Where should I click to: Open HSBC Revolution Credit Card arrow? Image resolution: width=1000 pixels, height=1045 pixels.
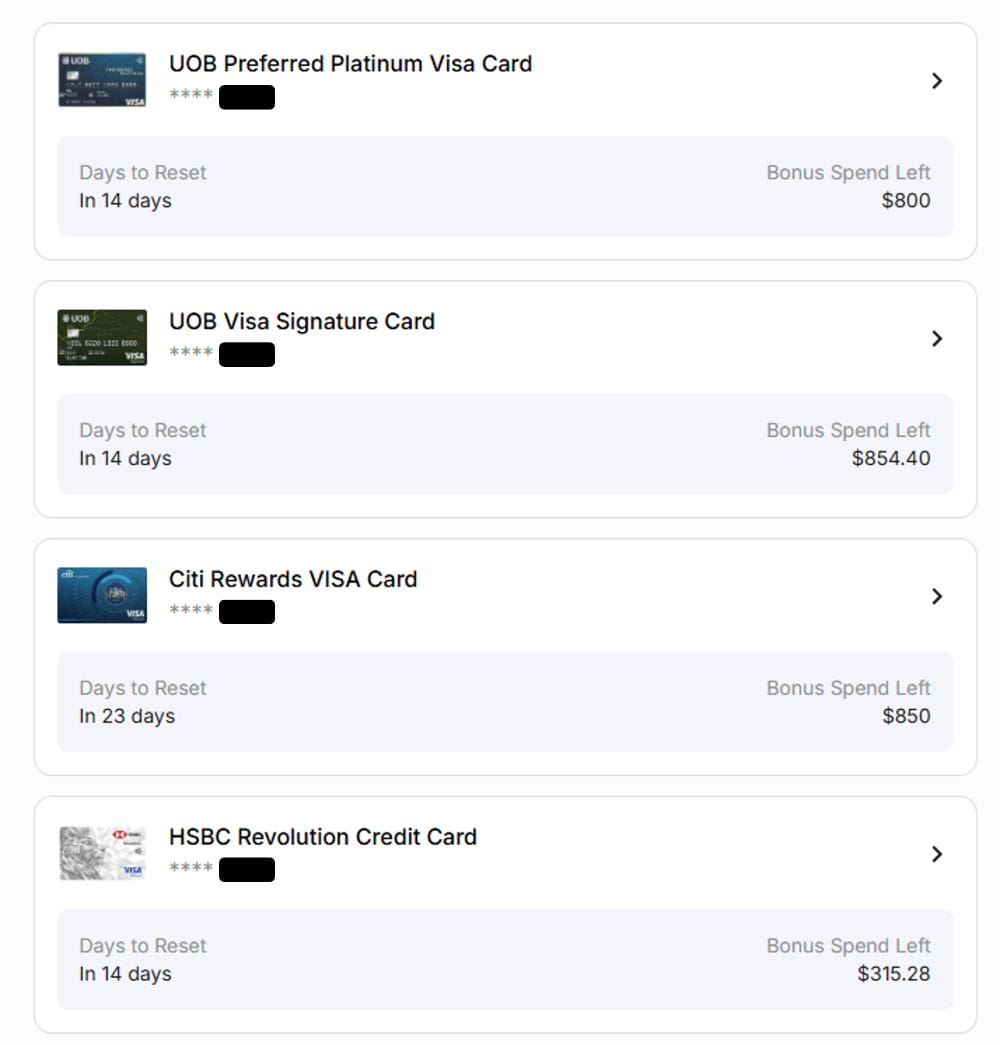point(937,854)
